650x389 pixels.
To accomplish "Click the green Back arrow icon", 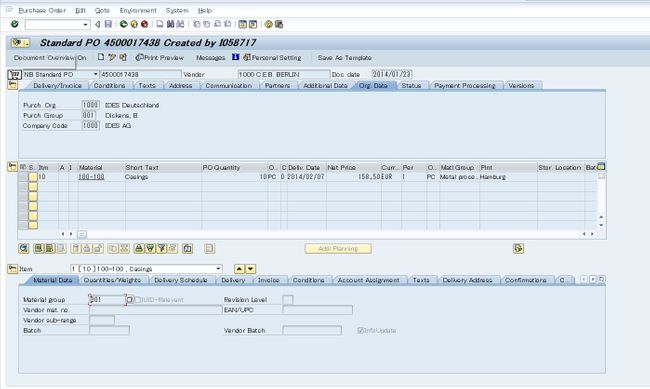I will coord(124,24).
